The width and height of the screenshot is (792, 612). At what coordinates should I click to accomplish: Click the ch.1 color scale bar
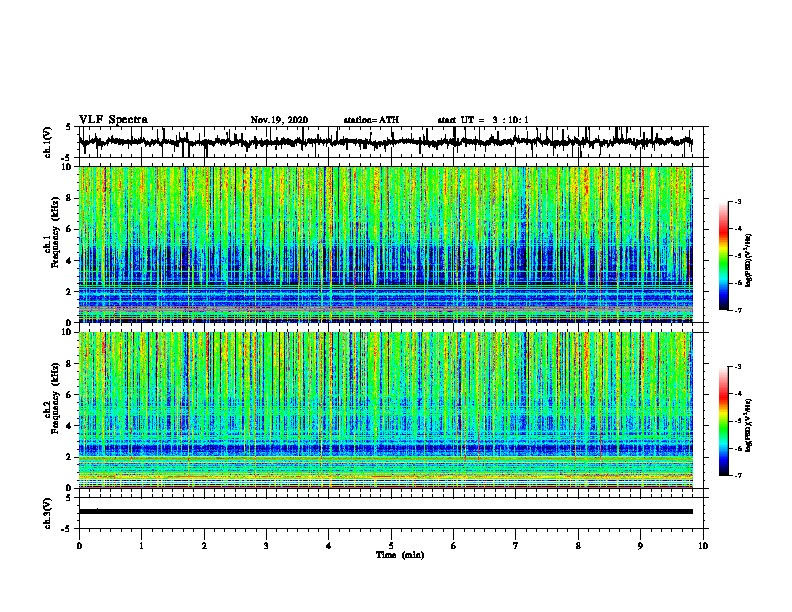[724, 256]
